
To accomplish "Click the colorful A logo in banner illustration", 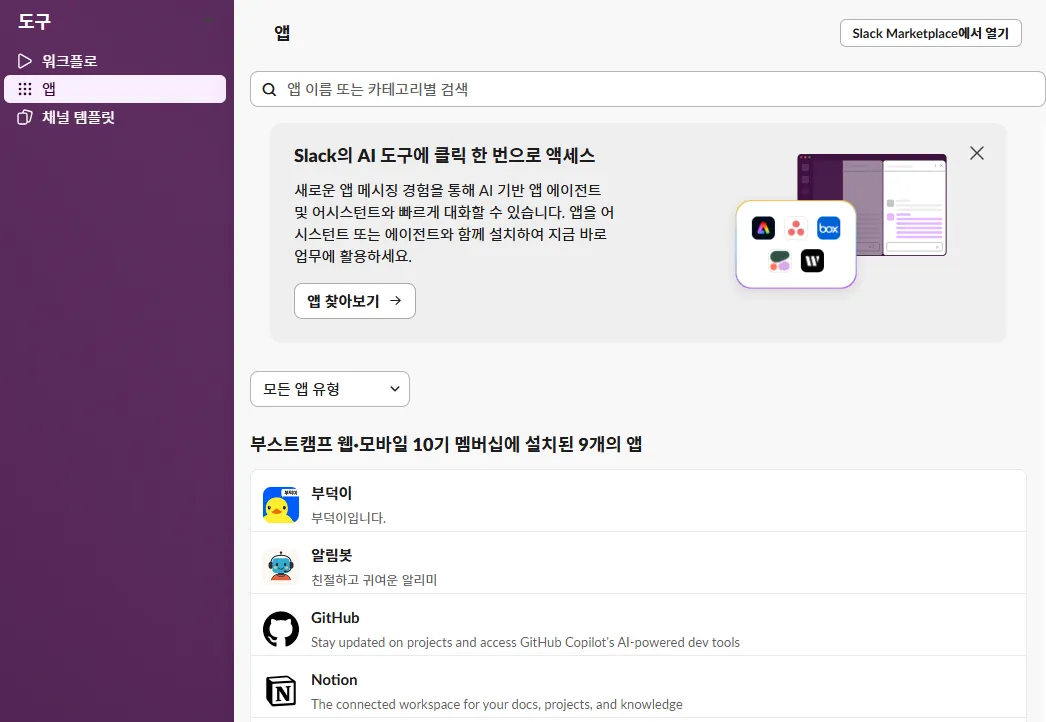I will click(x=763, y=228).
